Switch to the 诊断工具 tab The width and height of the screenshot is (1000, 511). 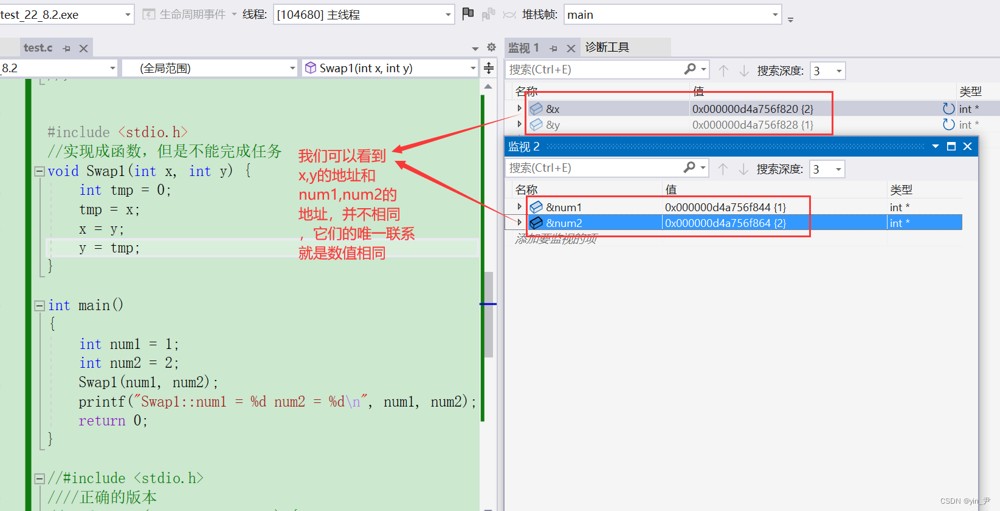(x=607, y=47)
